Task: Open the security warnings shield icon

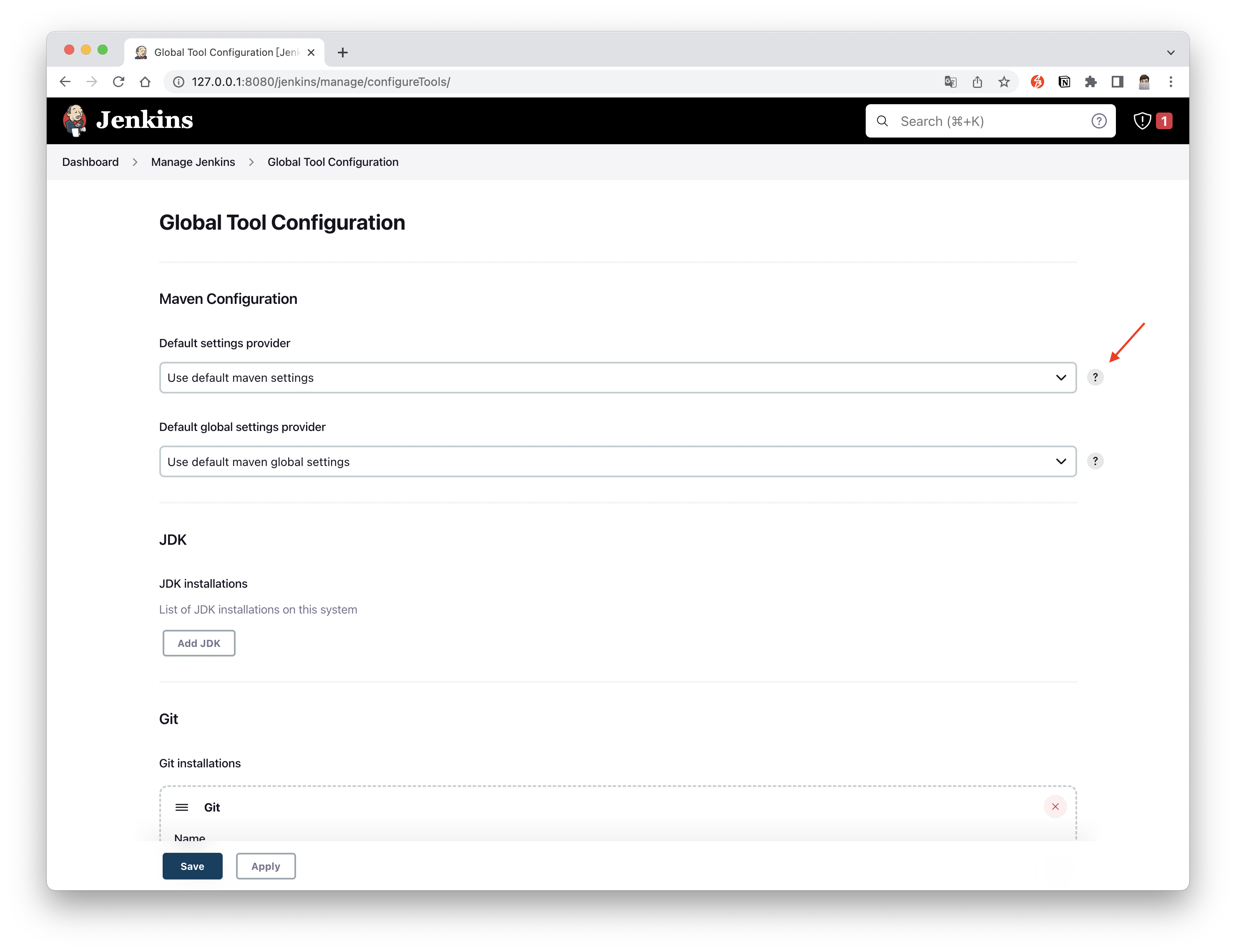Action: (x=1143, y=120)
